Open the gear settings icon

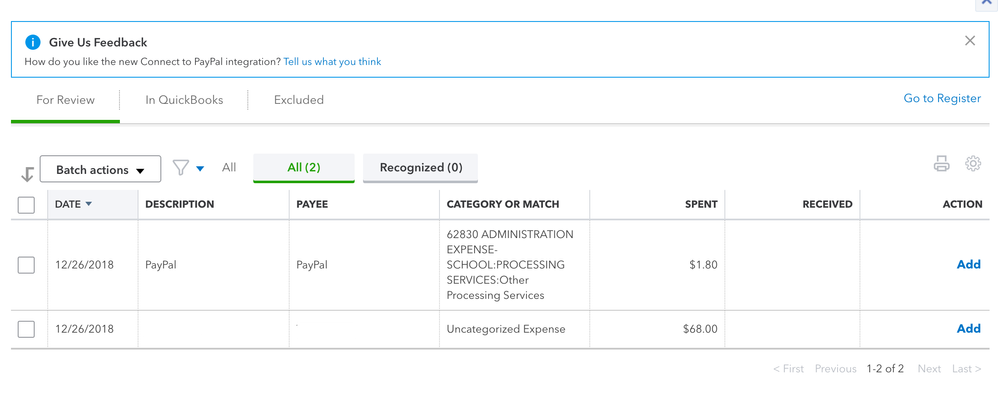(x=973, y=164)
